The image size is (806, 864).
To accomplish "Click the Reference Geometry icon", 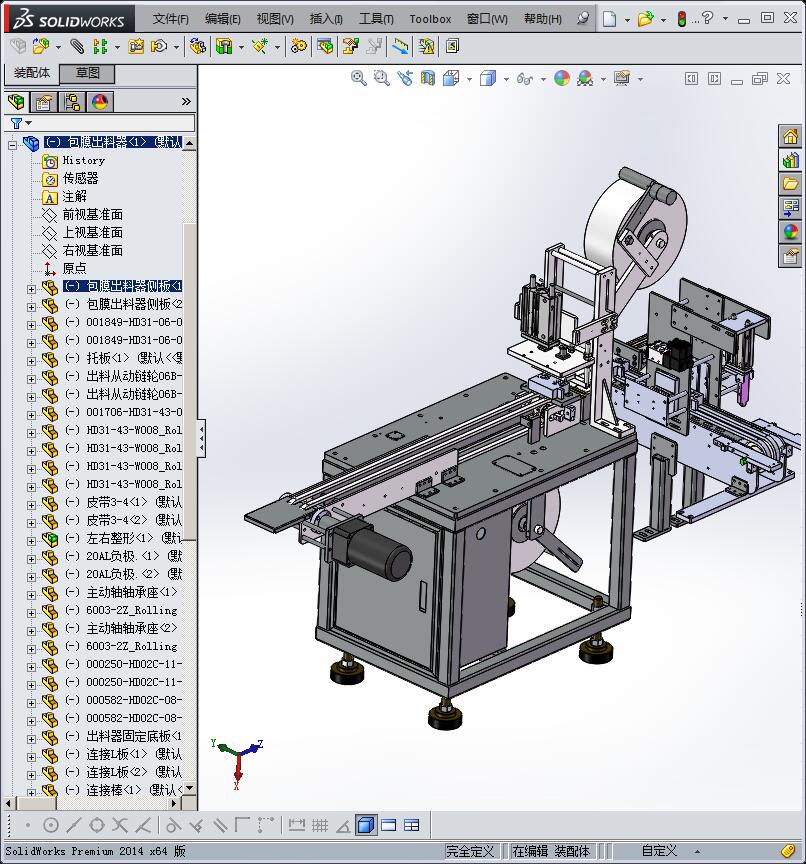I will click(260, 46).
